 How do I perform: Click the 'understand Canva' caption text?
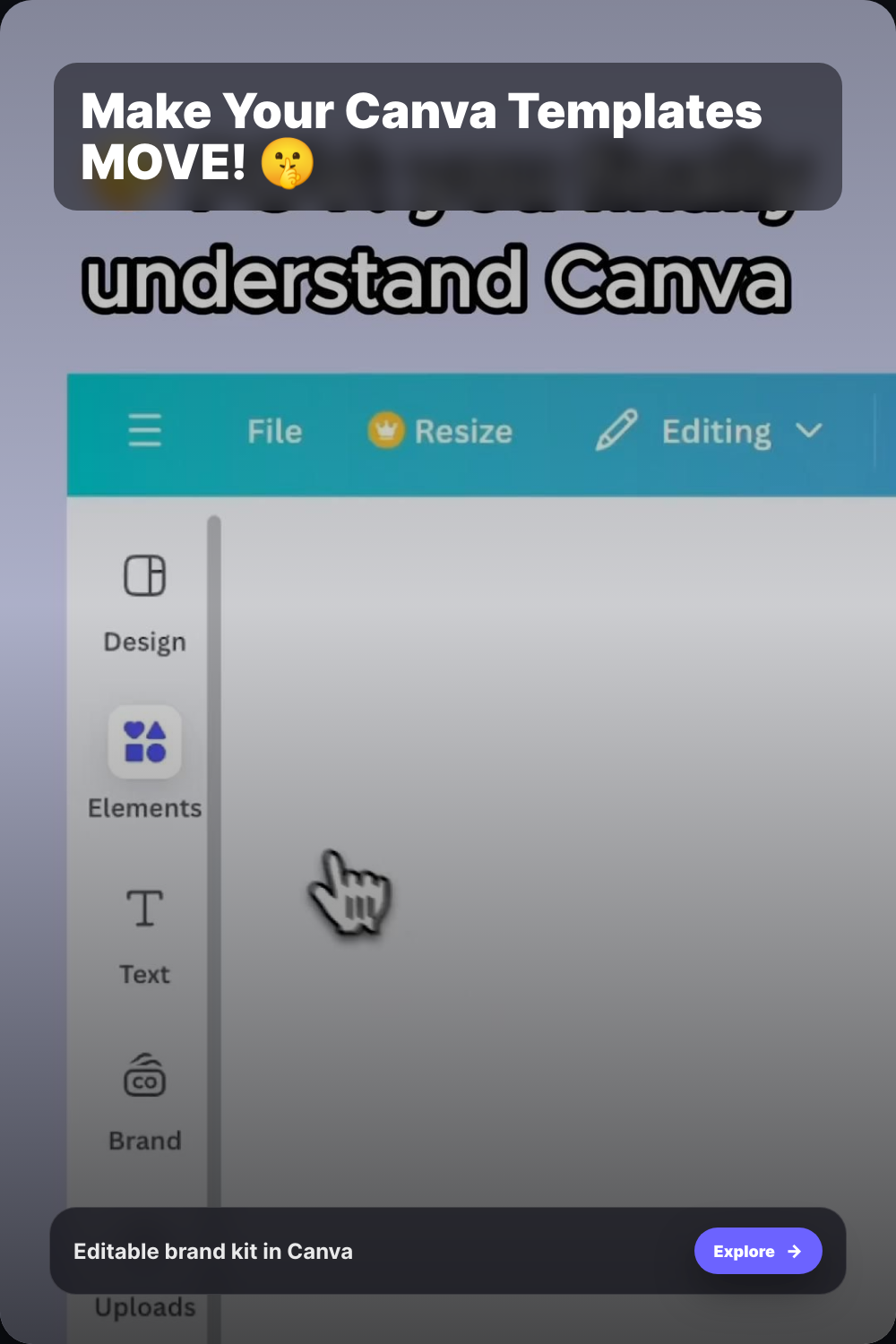[x=436, y=280]
